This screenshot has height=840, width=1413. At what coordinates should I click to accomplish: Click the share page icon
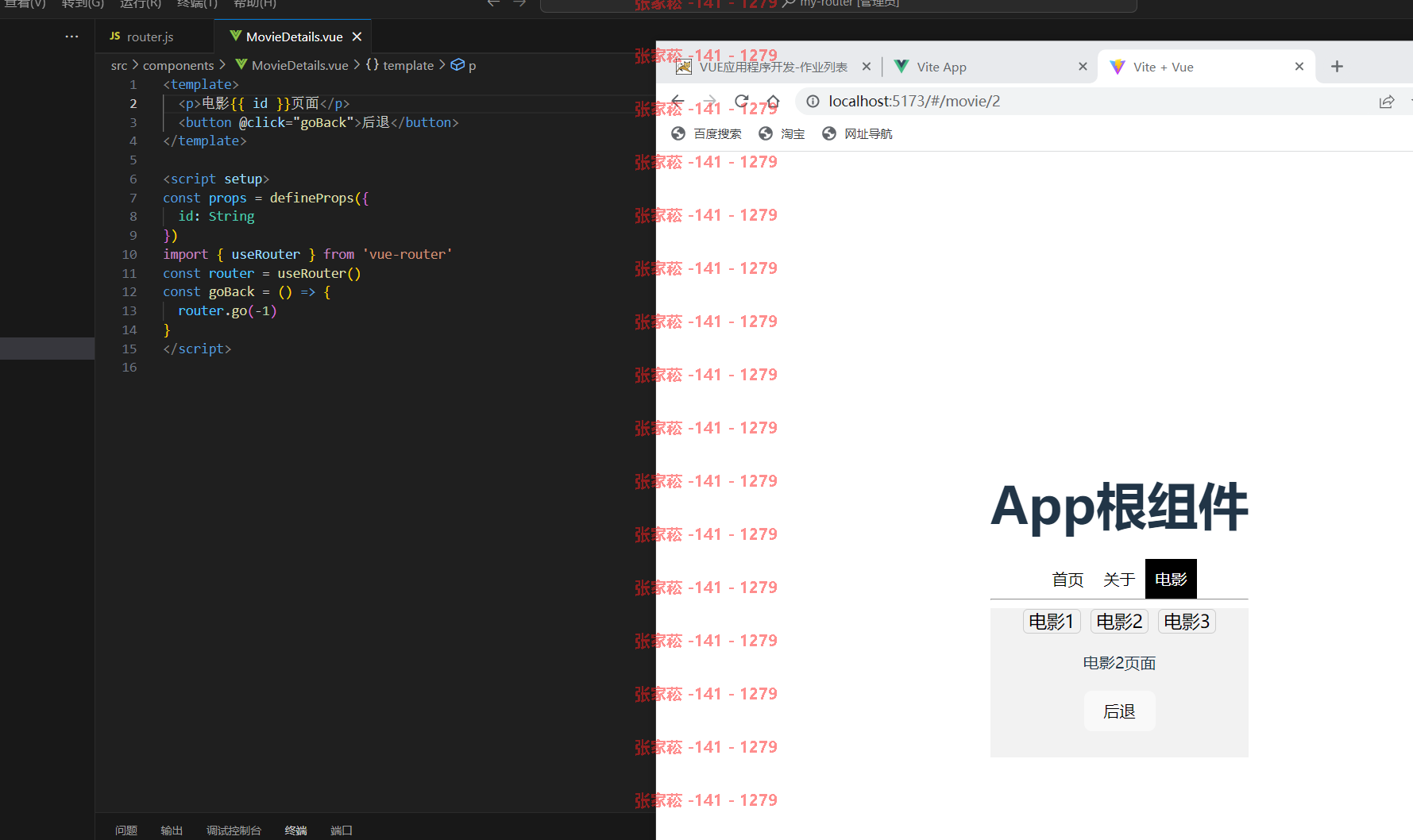point(1387,101)
